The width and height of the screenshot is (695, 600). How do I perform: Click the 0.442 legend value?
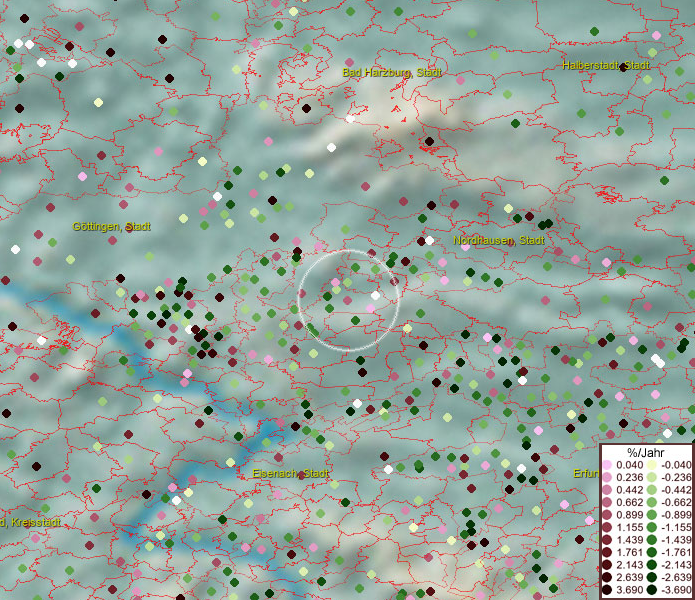[629, 490]
